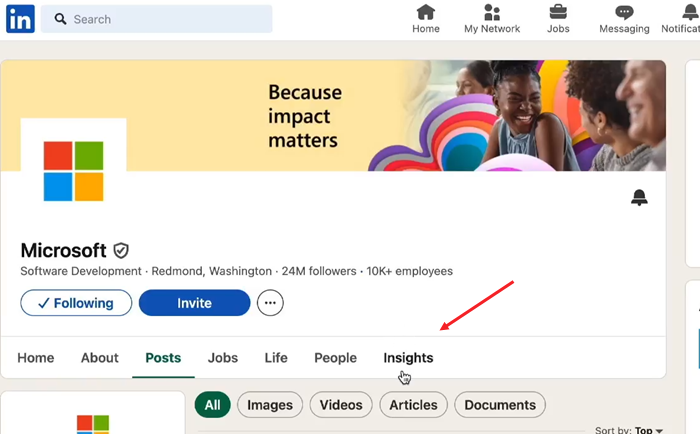Filter posts by Documents
Screen dimensions: 700x434
pos(500,405)
